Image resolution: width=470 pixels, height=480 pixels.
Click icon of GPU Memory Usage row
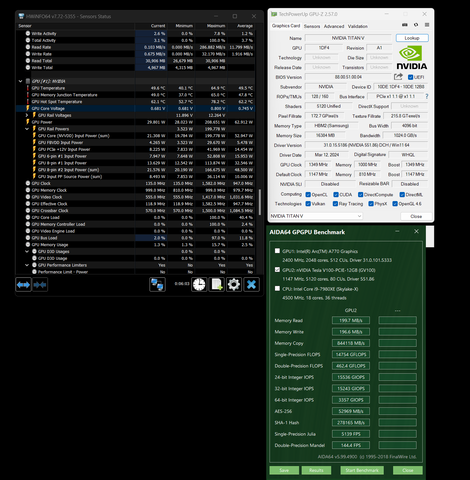pos(28,245)
